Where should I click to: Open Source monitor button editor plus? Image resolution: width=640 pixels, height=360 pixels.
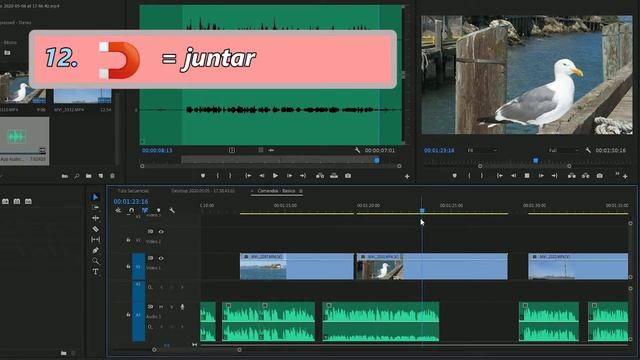407,176
